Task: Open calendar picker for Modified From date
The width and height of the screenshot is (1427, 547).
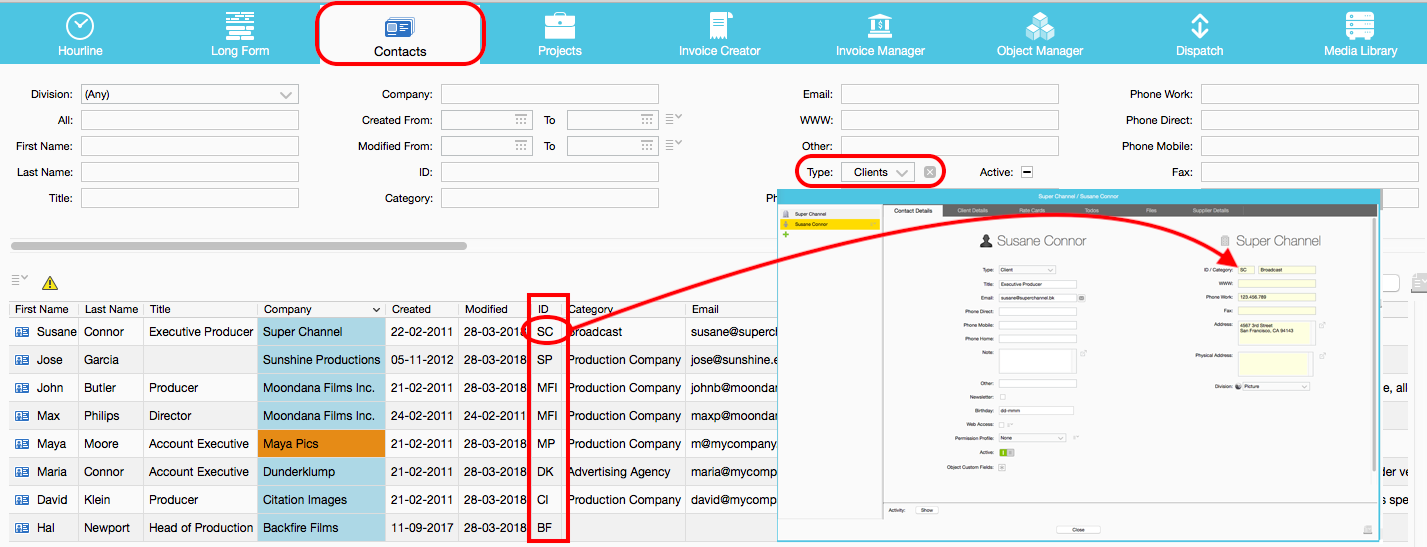Action: pyautogui.click(x=521, y=146)
